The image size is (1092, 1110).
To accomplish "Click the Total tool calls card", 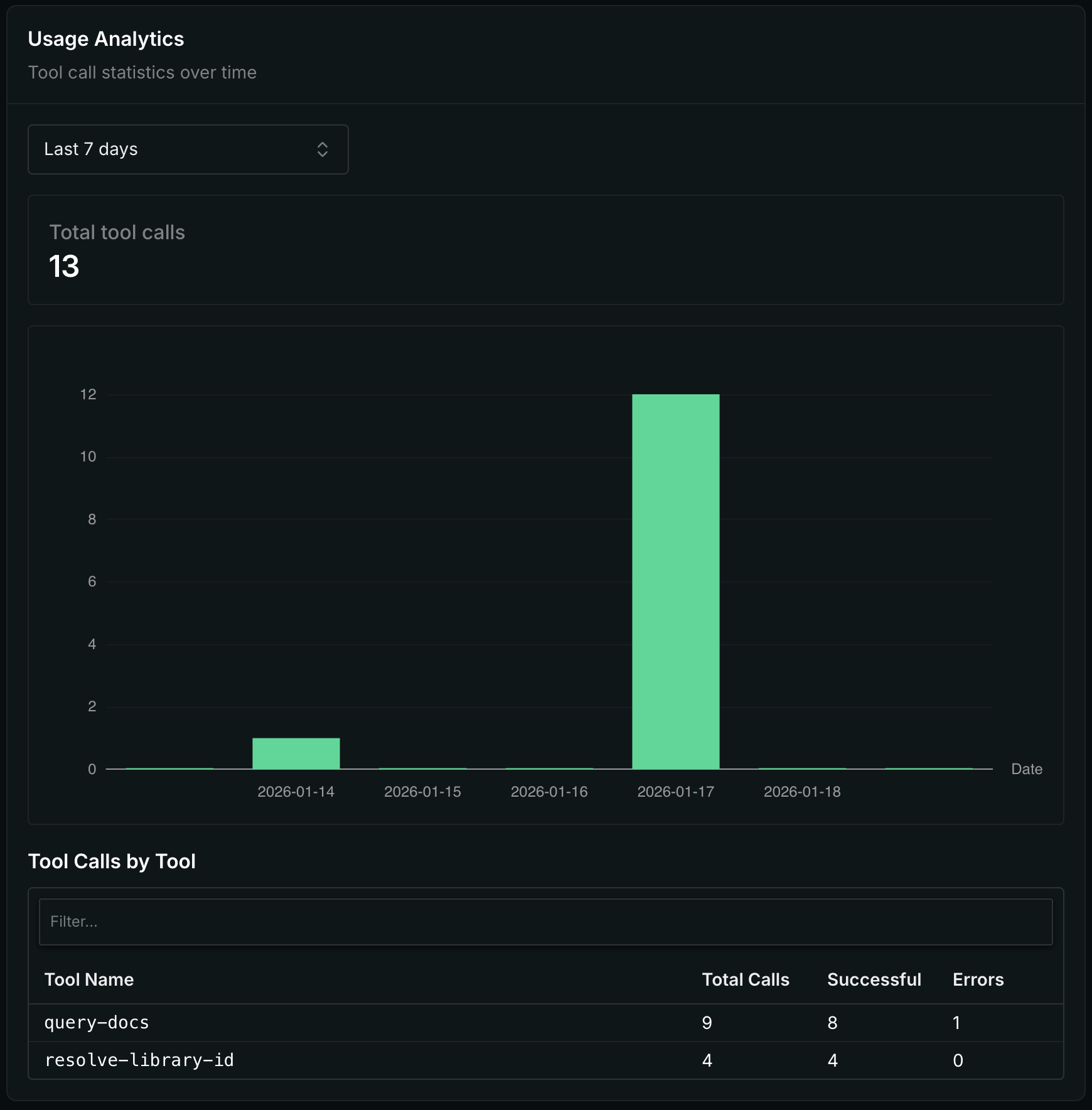I will click(545, 250).
